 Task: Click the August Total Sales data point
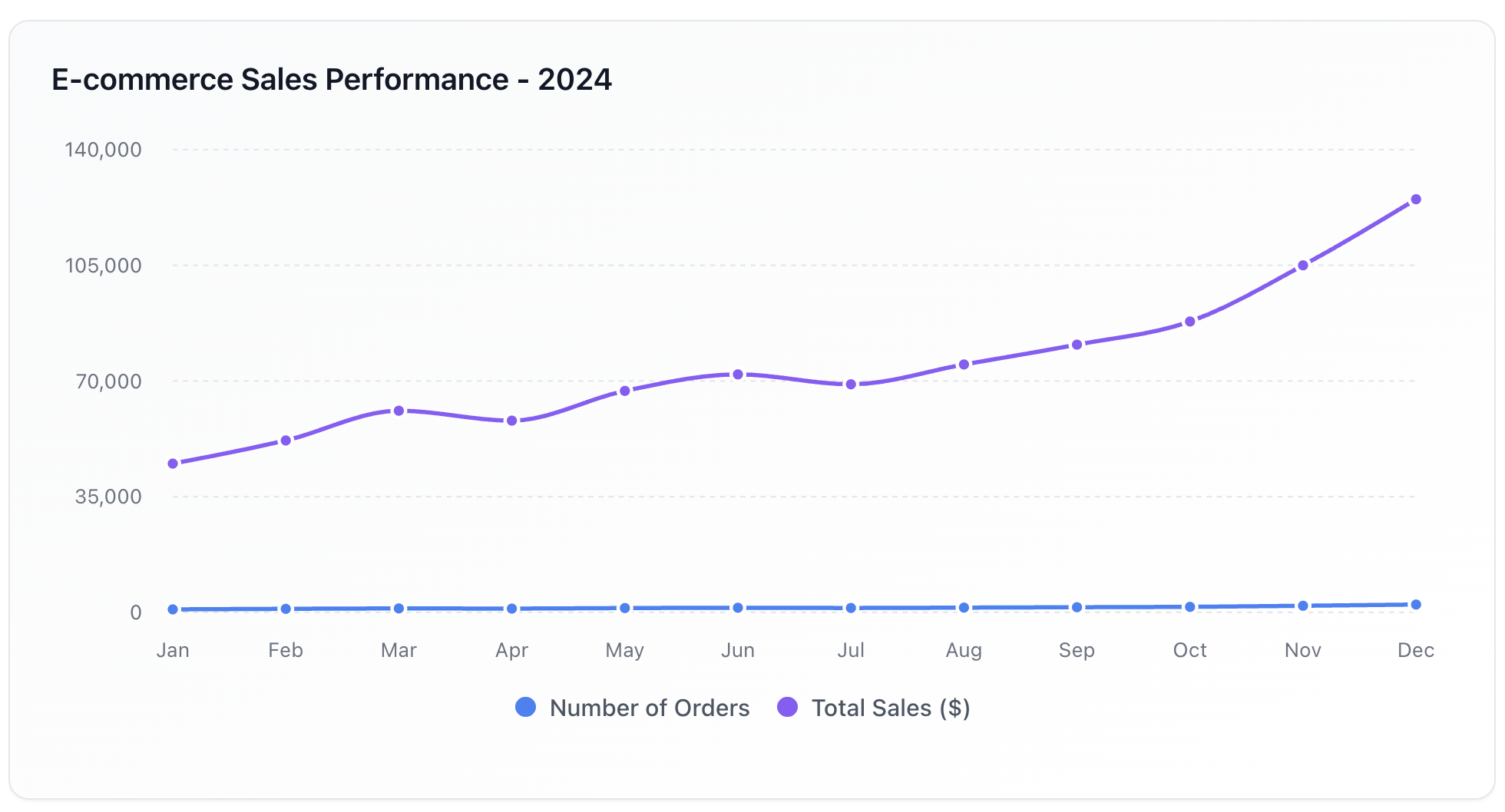[x=964, y=365]
